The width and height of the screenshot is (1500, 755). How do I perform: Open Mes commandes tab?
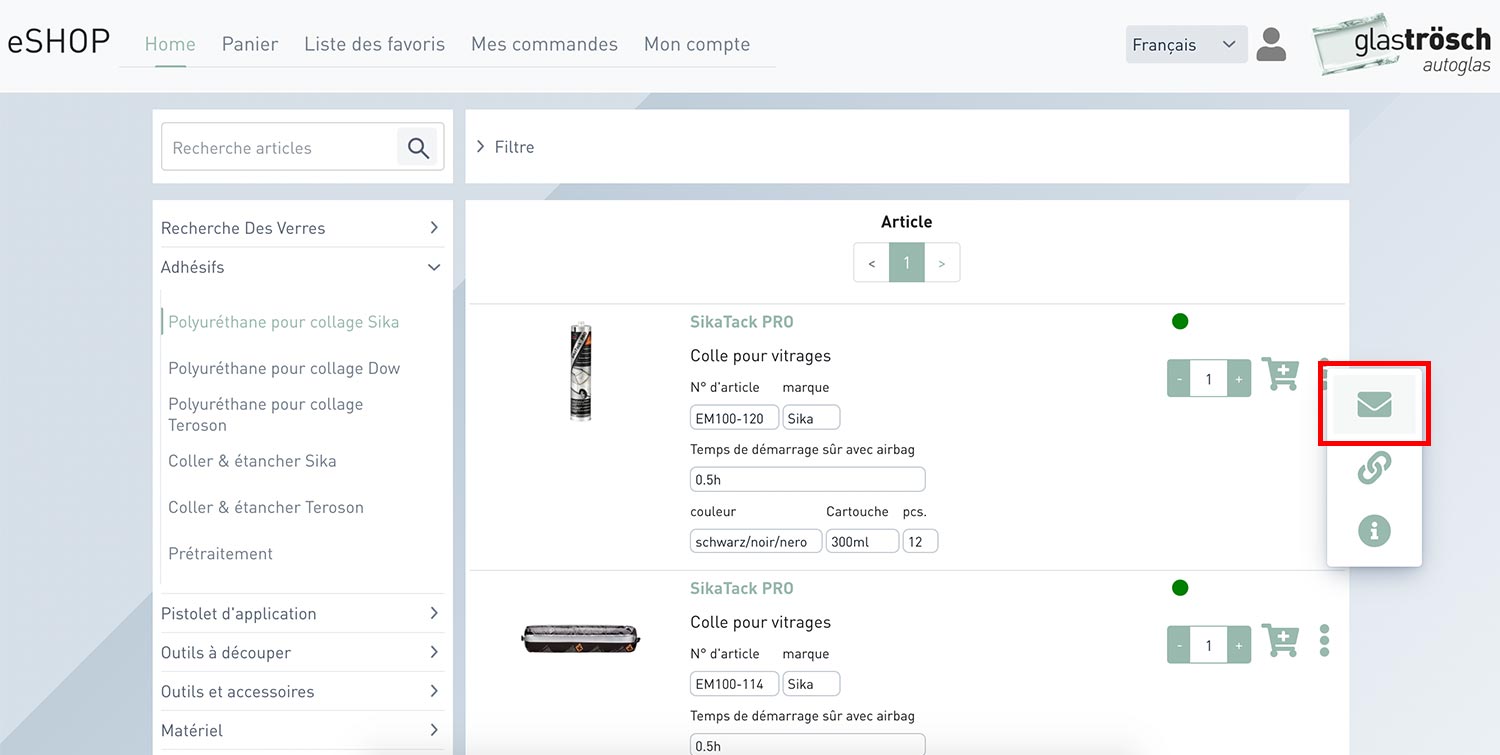[544, 44]
